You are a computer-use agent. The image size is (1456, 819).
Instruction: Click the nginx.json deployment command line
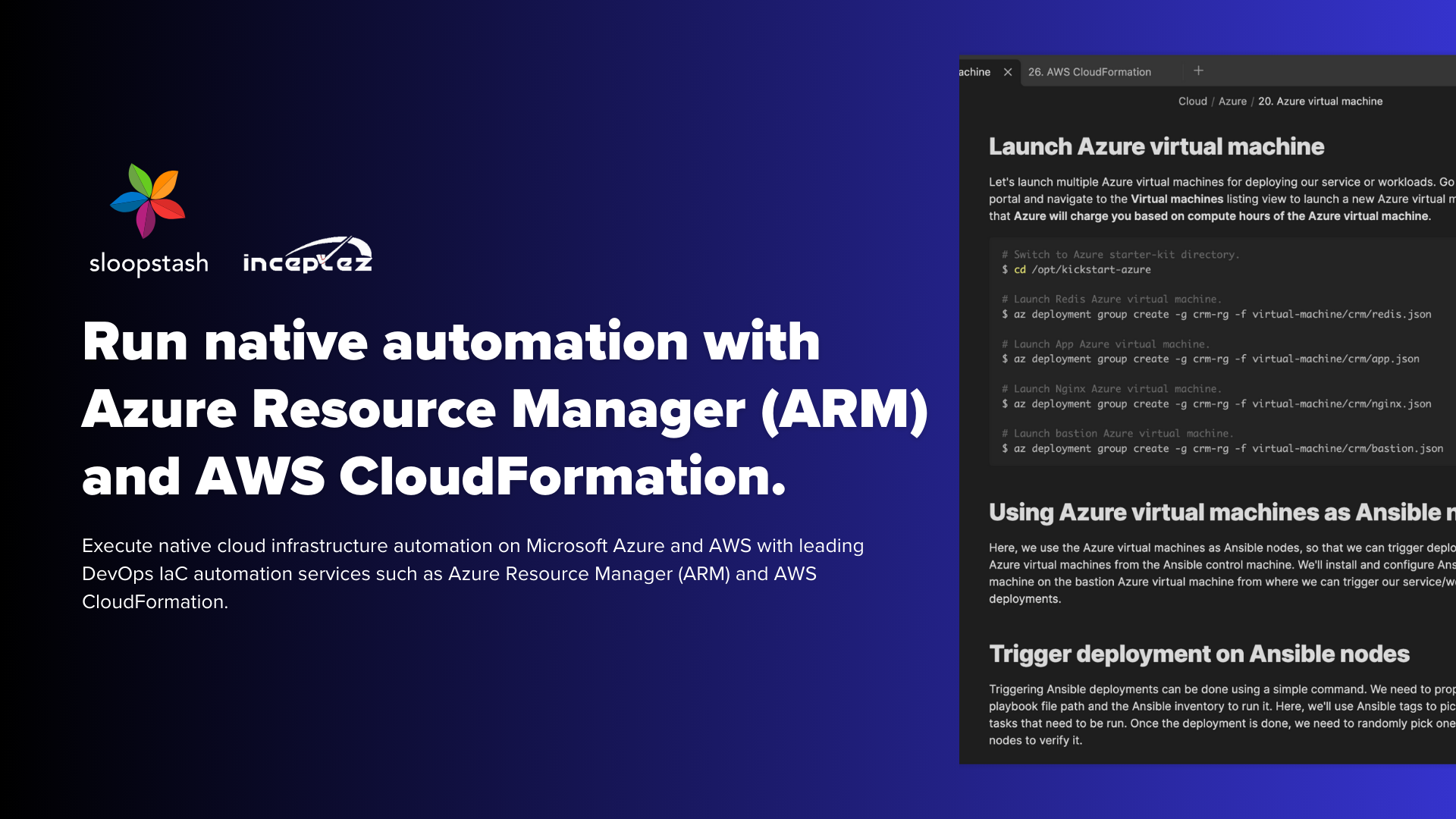1216,403
